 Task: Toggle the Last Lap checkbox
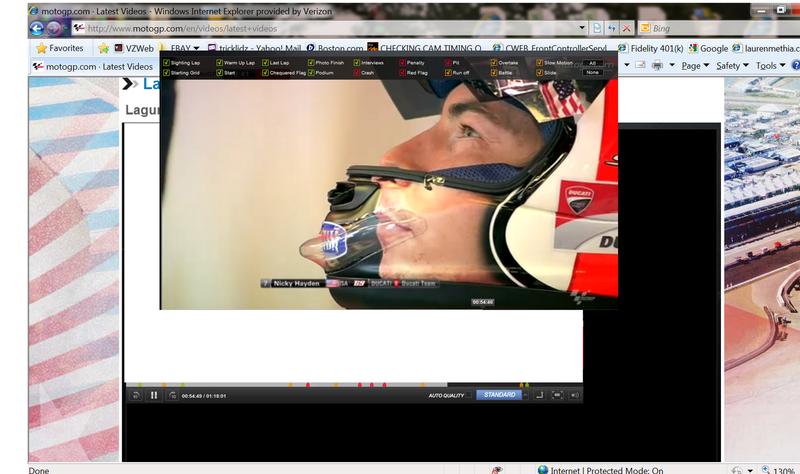[x=265, y=63]
